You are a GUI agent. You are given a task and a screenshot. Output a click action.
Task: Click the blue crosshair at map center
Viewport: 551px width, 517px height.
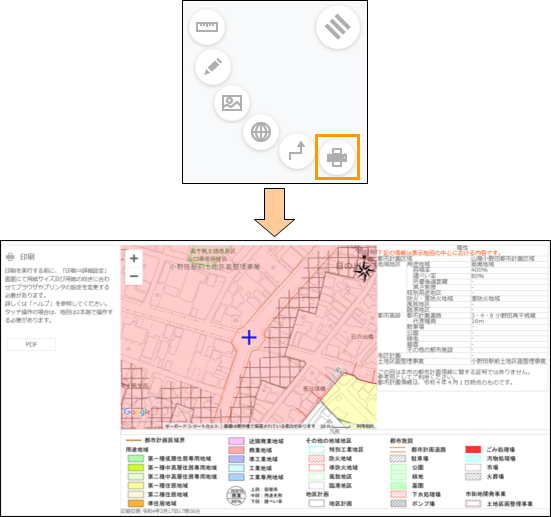point(249,337)
